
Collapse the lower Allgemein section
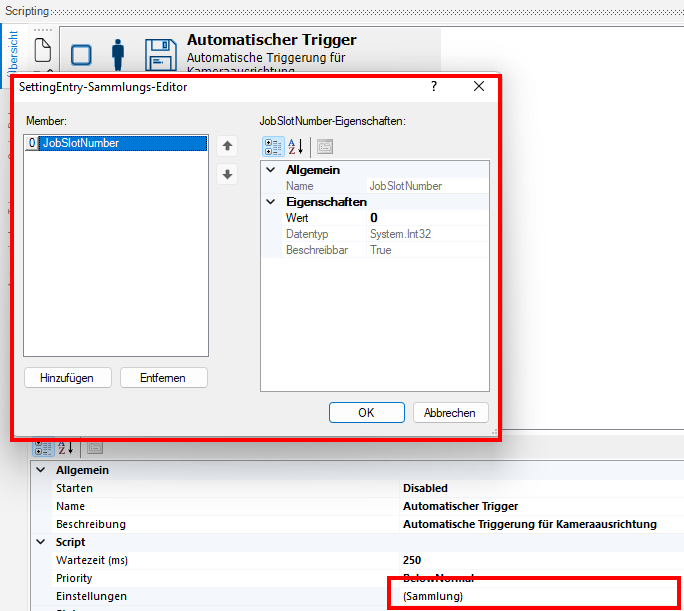click(x=41, y=470)
